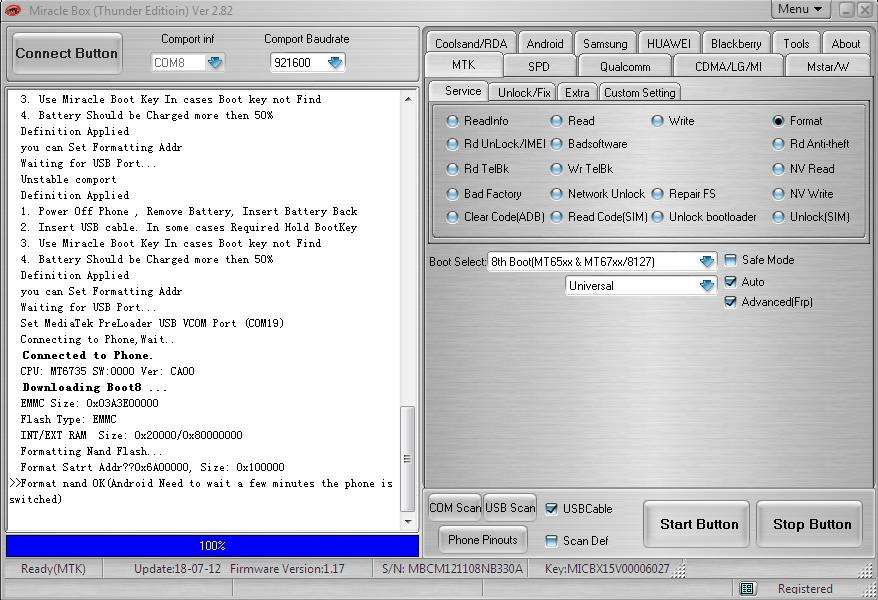Select the SPD tab

pyautogui.click(x=539, y=66)
